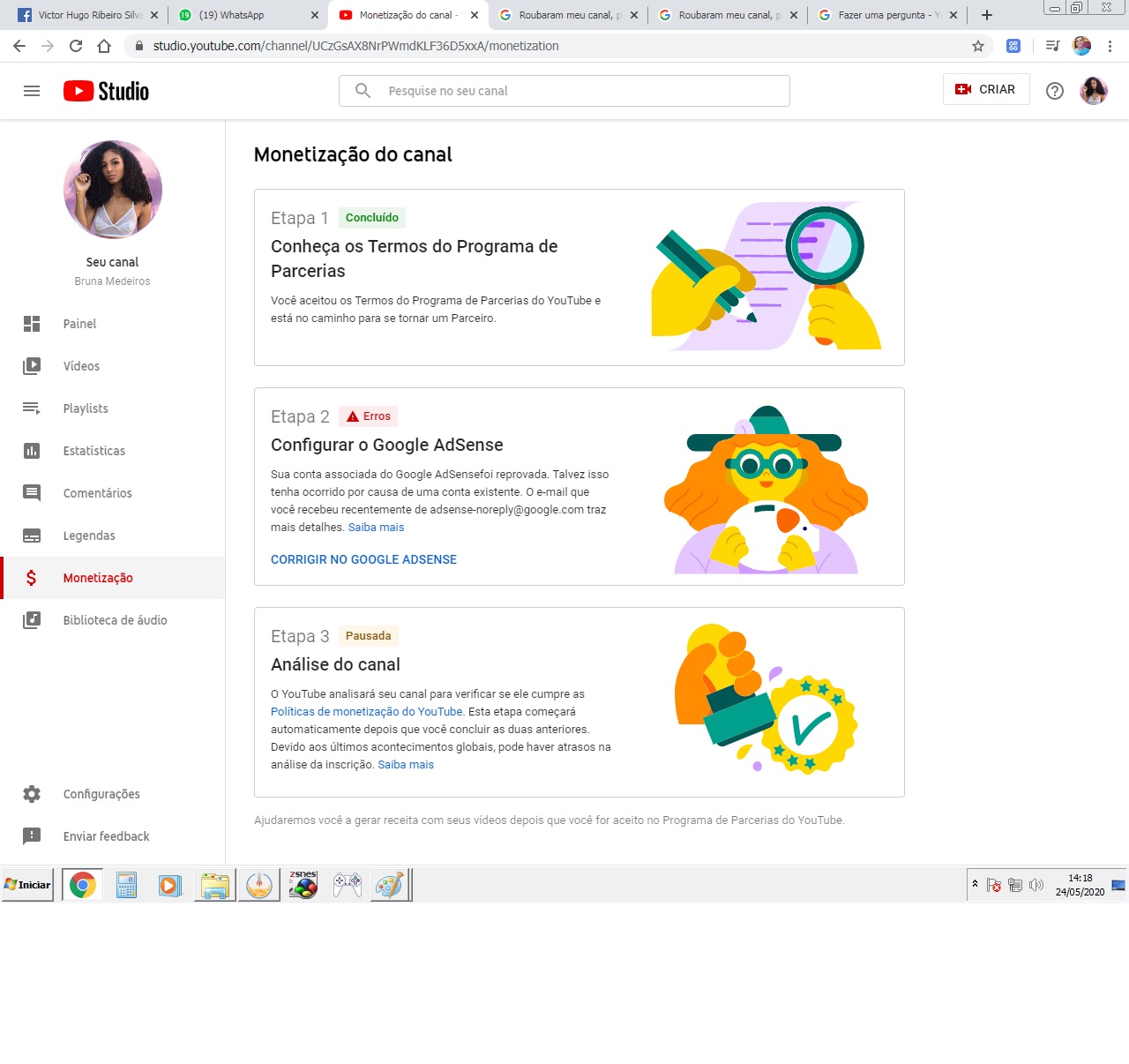Click the media control icon in Chrome toolbar
1129x1064 pixels.
click(x=1052, y=46)
